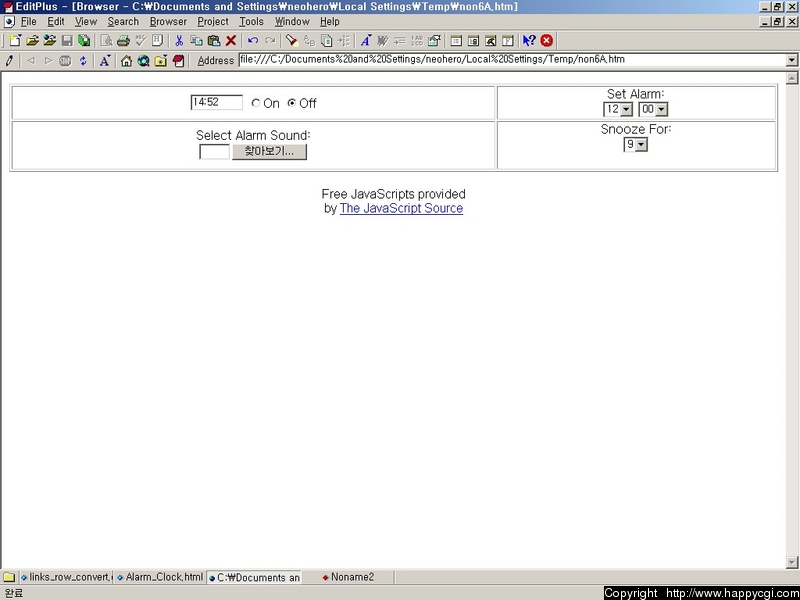This screenshot has height=600, width=800.
Task: Create a new file with New icon
Action: pyautogui.click(x=15, y=40)
